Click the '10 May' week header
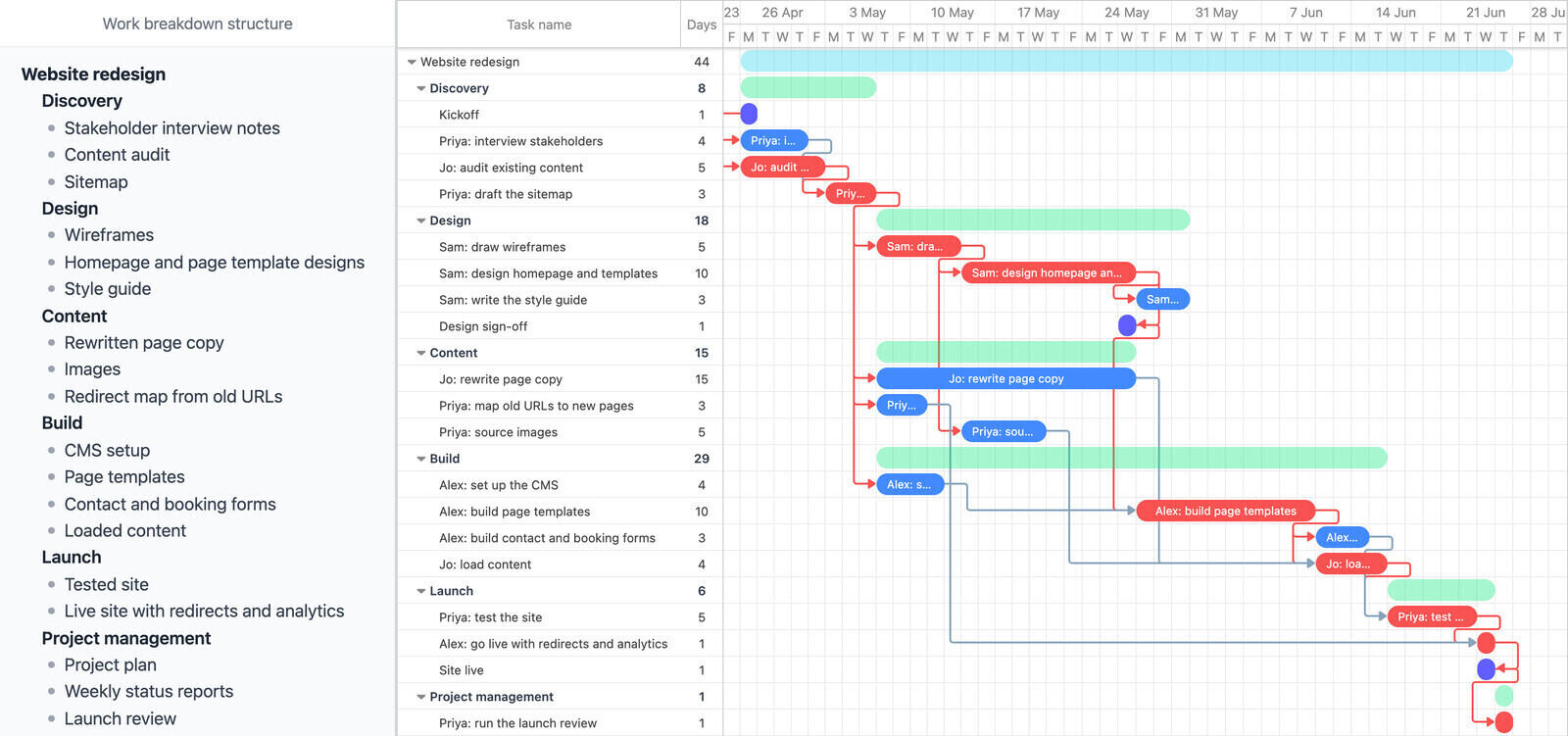Screen dimensions: 1568x736 click(x=953, y=13)
